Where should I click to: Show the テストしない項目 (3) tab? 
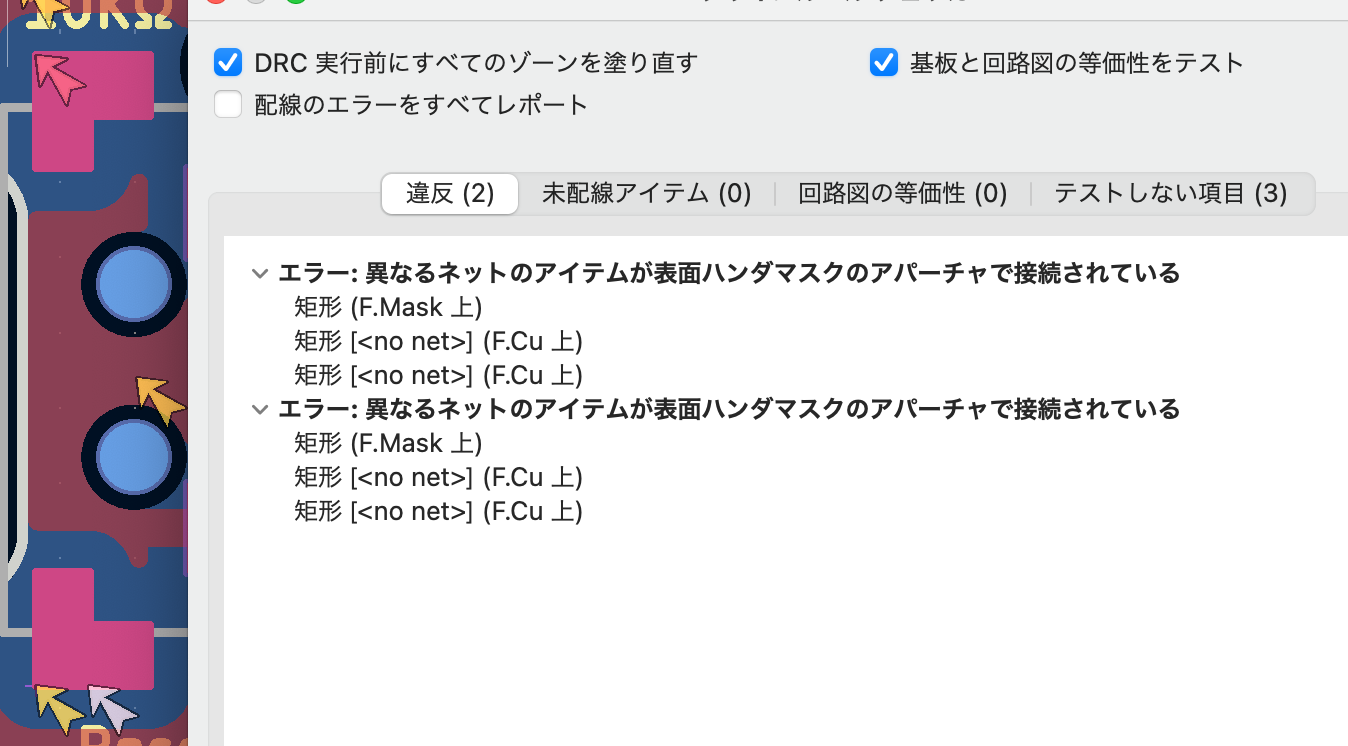tap(1170, 193)
